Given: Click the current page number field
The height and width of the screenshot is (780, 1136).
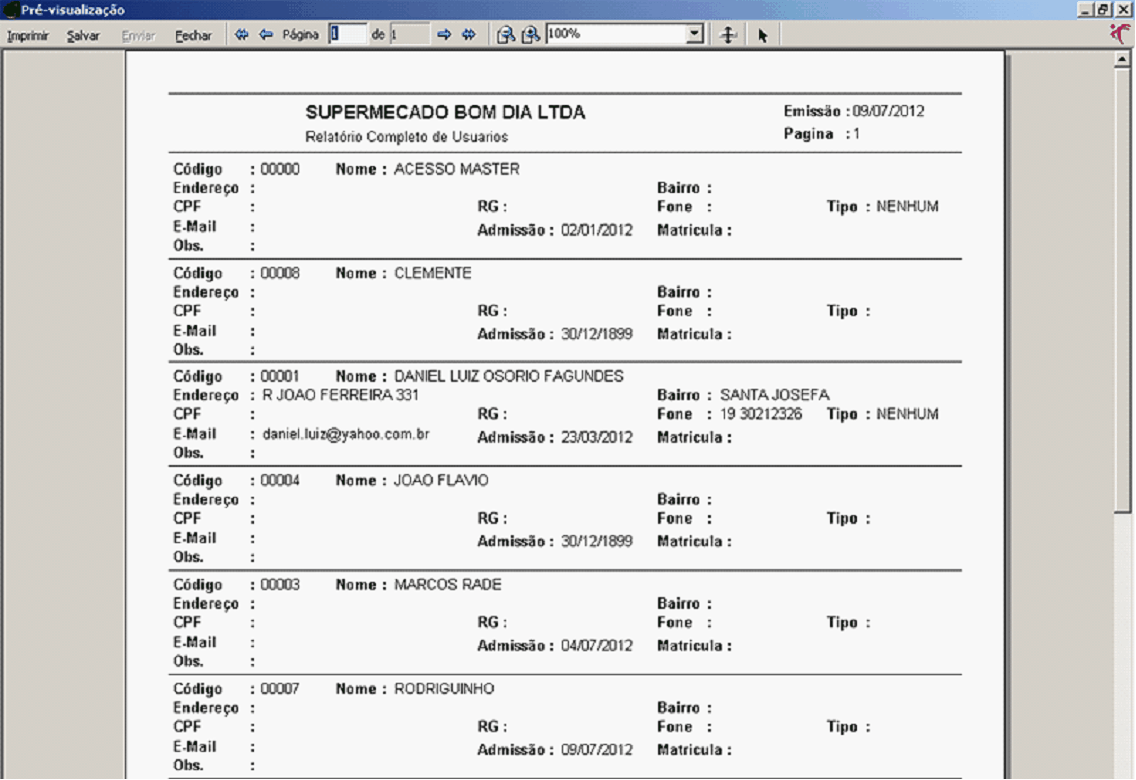Looking at the screenshot, I should coord(348,34).
